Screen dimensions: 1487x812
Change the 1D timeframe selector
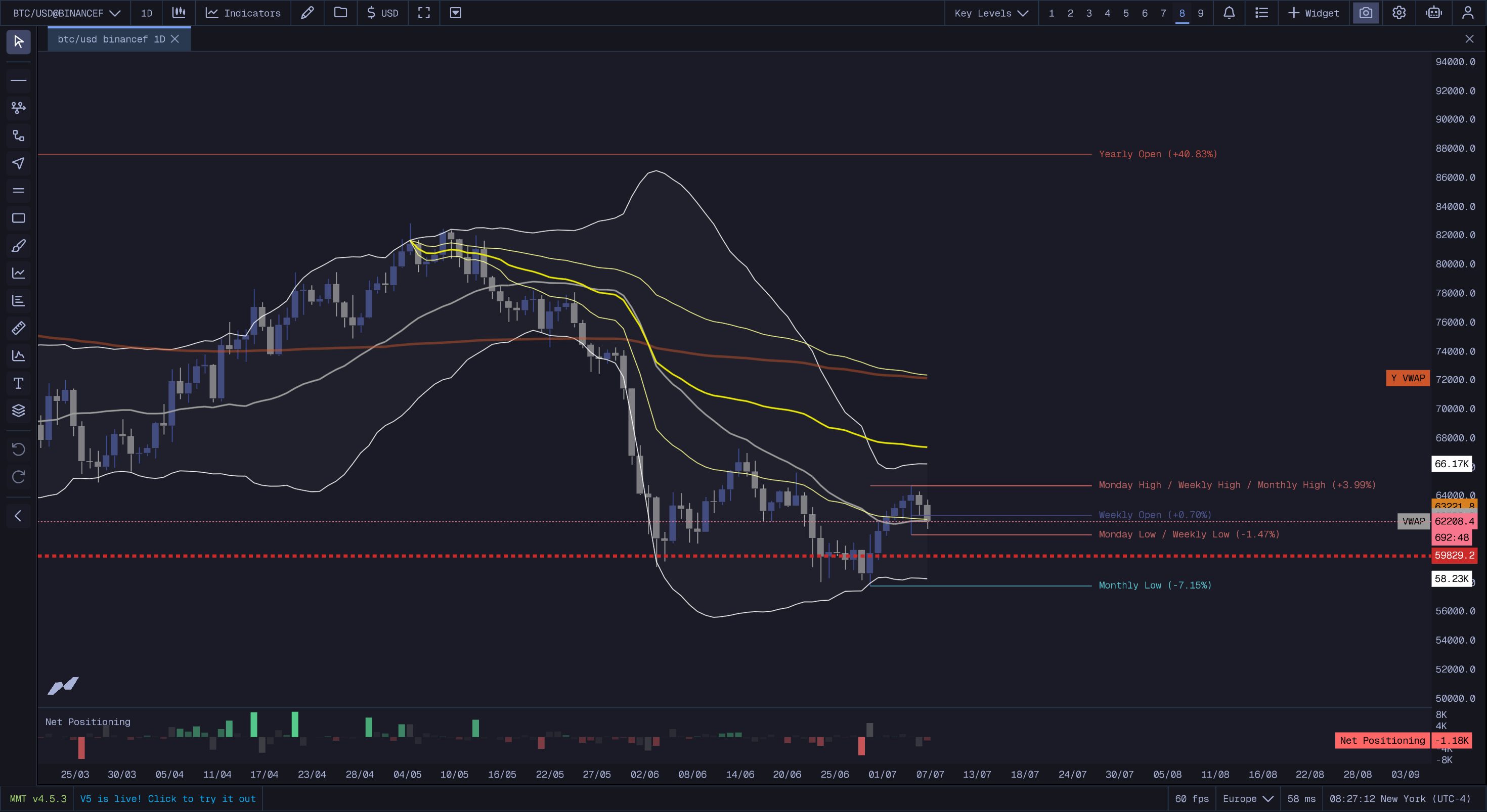(147, 13)
